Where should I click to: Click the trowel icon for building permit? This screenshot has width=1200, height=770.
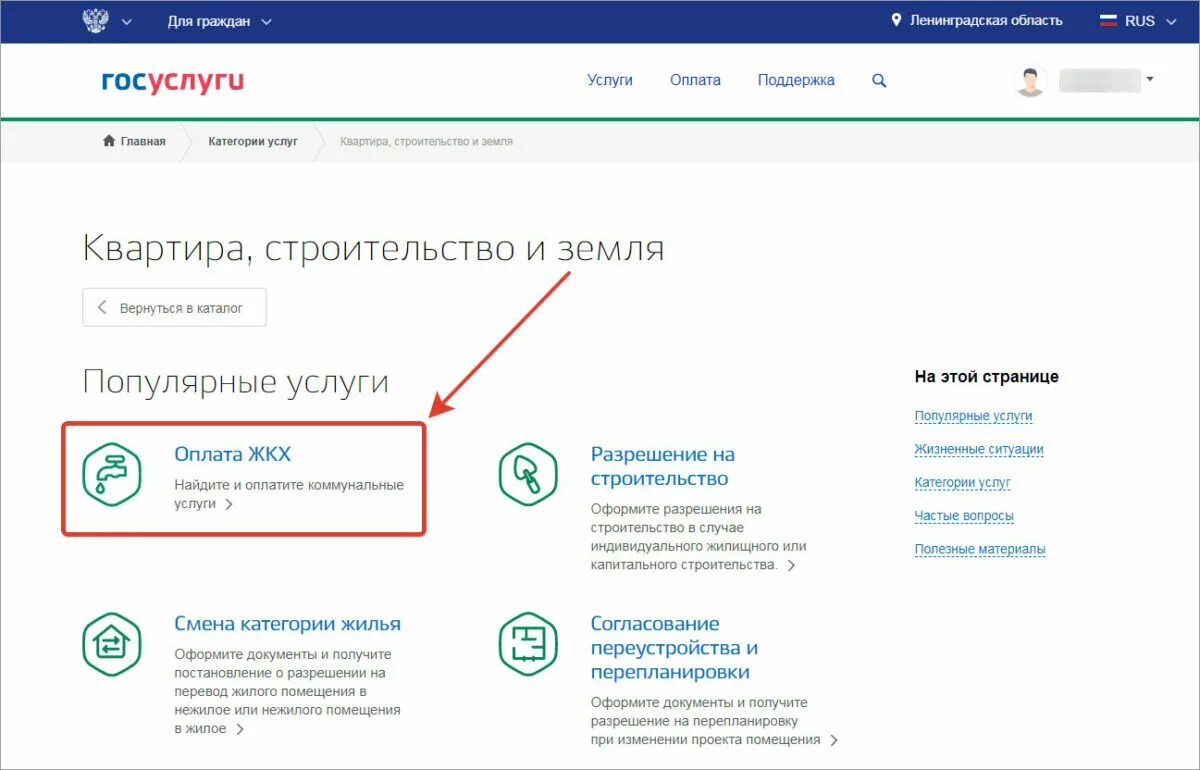pos(528,474)
